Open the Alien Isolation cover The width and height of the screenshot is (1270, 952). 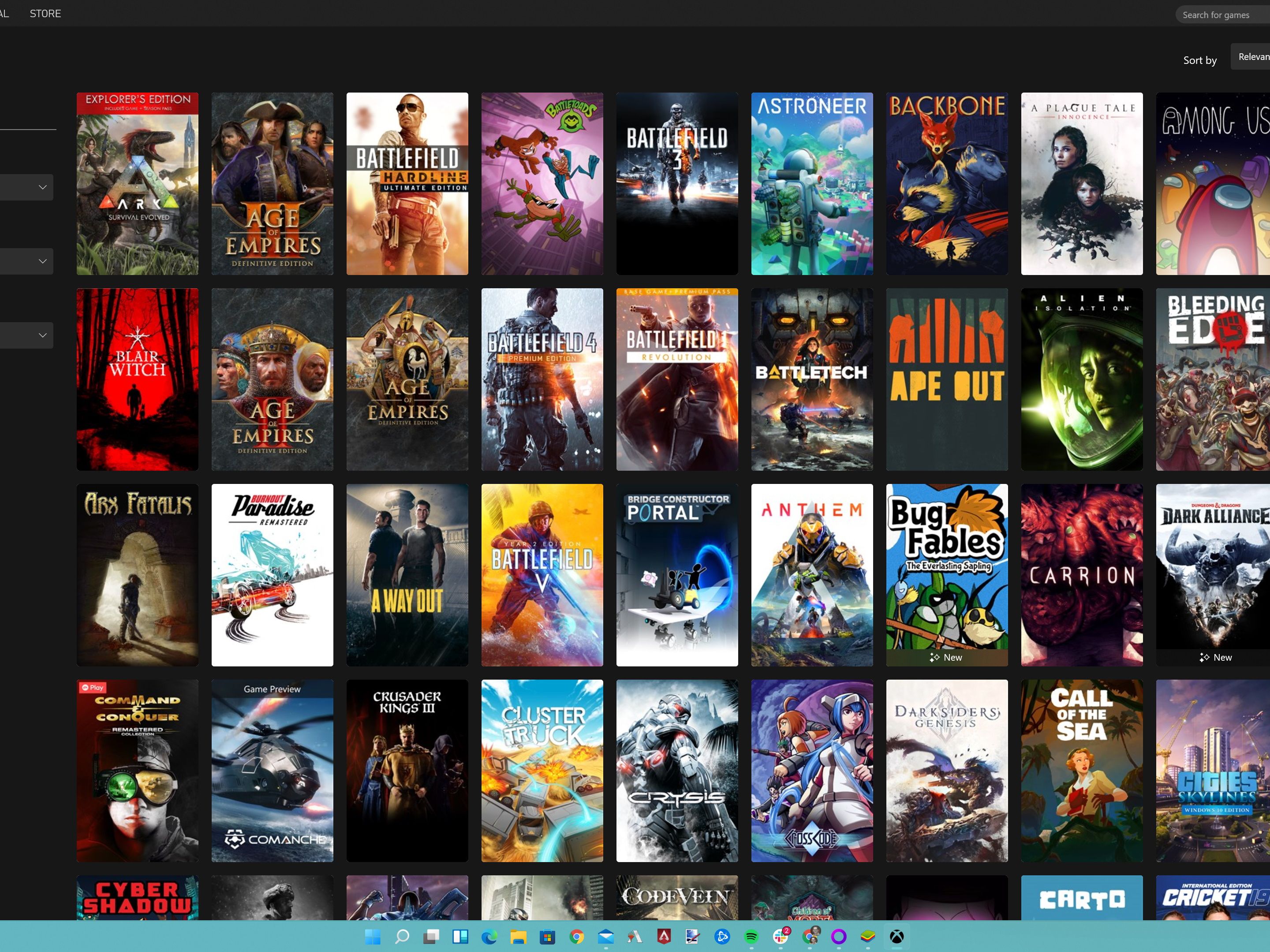pyautogui.click(x=1082, y=379)
